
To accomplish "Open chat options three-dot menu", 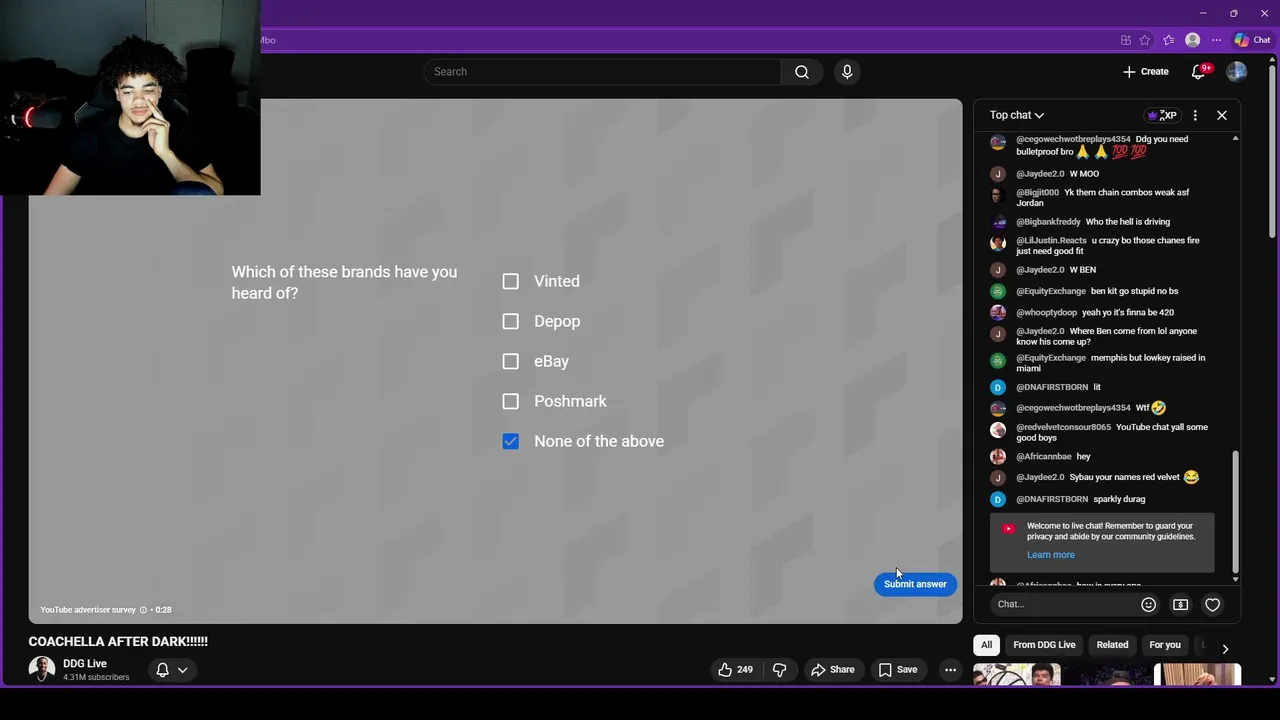I will pos(1195,115).
